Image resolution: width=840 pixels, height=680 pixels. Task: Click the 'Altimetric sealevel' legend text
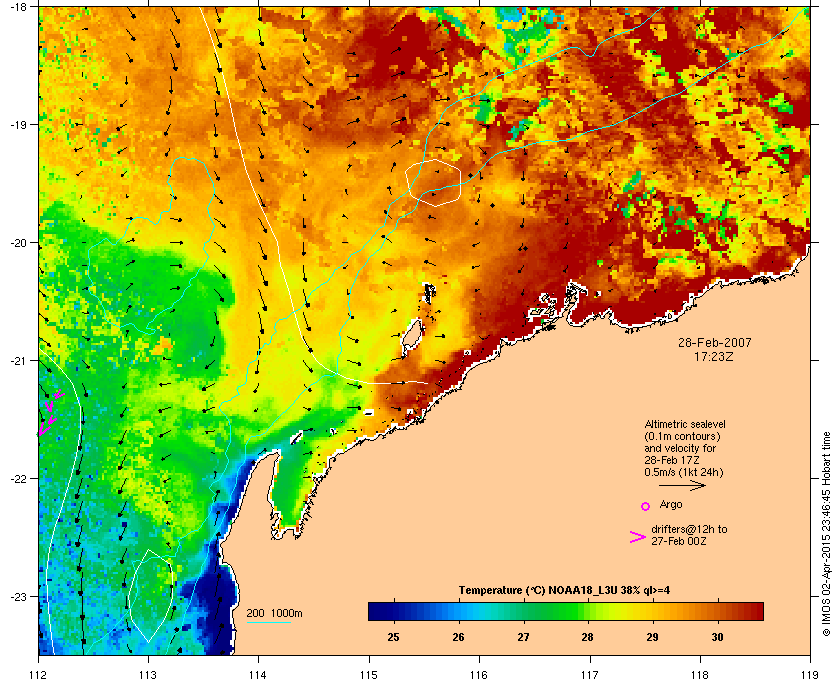[685, 424]
